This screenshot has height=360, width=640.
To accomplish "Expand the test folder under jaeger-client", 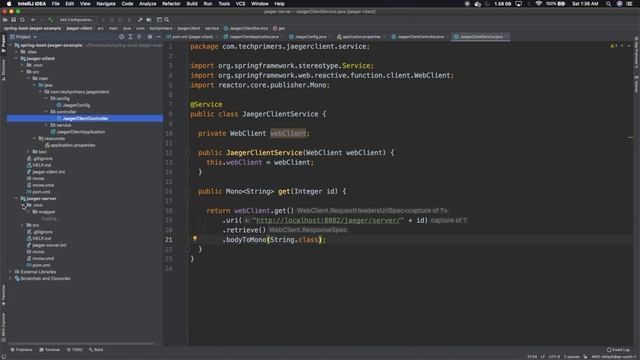I will point(28,152).
